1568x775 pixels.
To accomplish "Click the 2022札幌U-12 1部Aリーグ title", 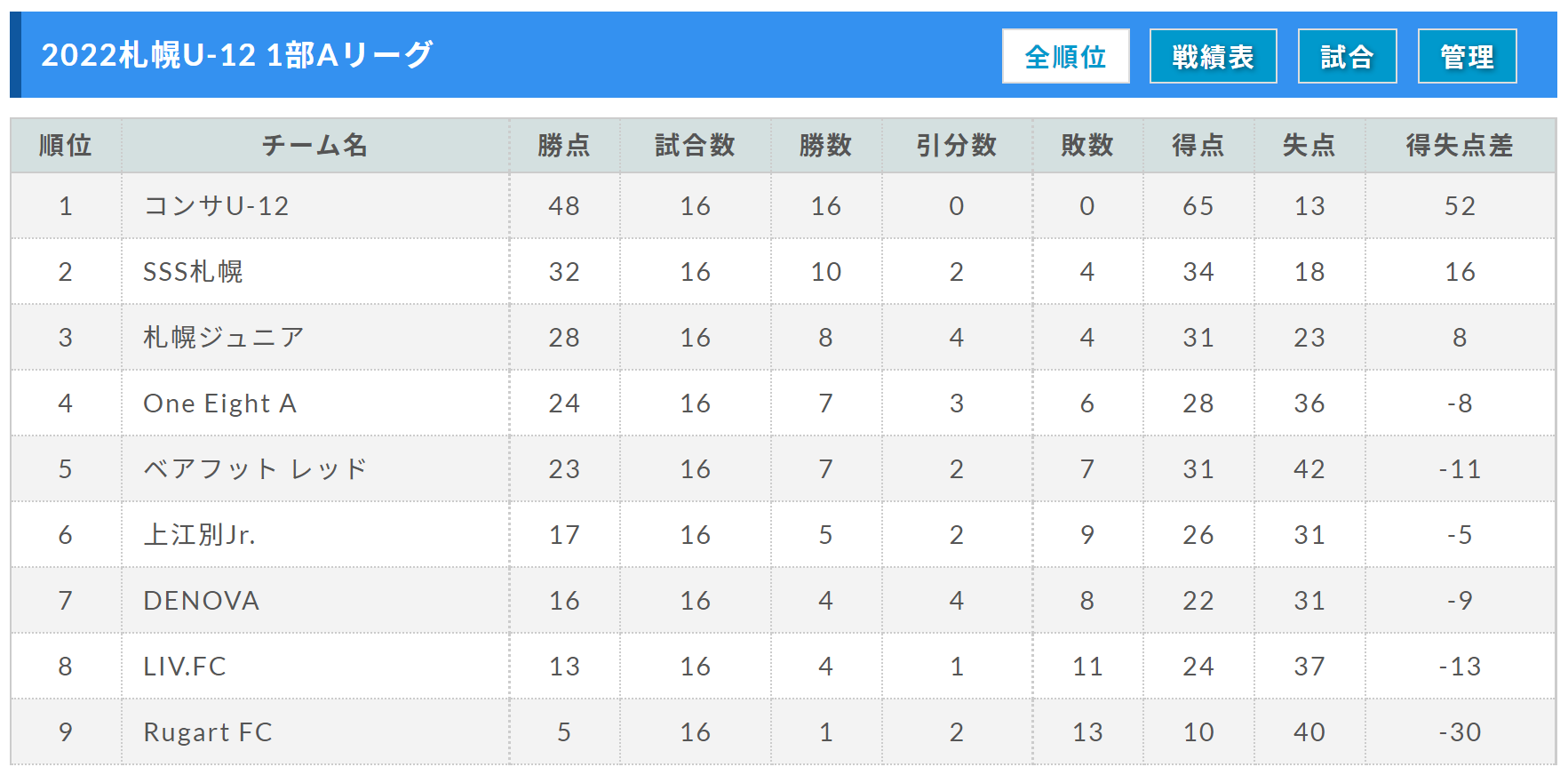I will 237,55.
